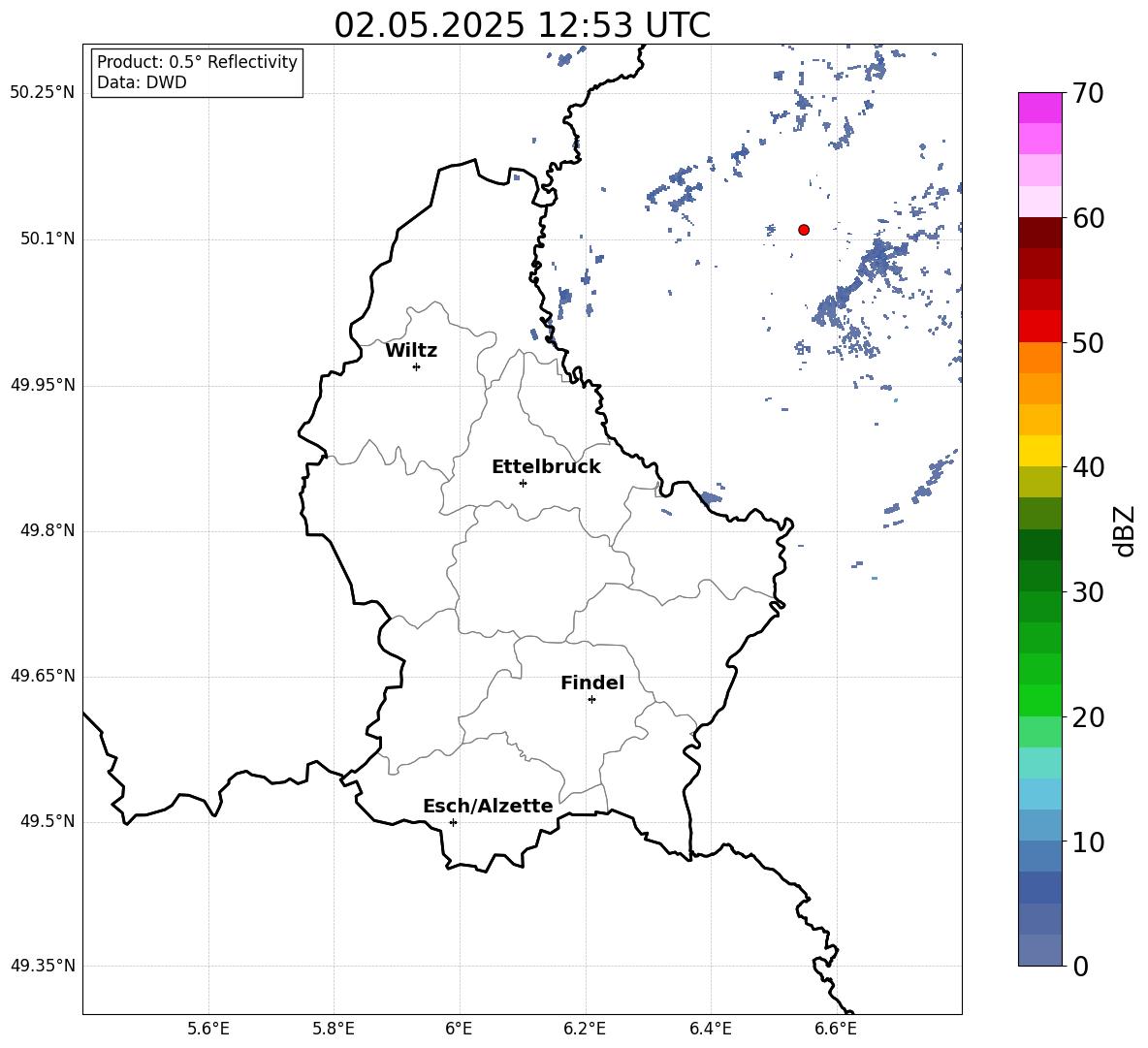Click the 'Findel' label
Image resolution: width=1148 pixels, height=1048 pixels.
coord(592,683)
